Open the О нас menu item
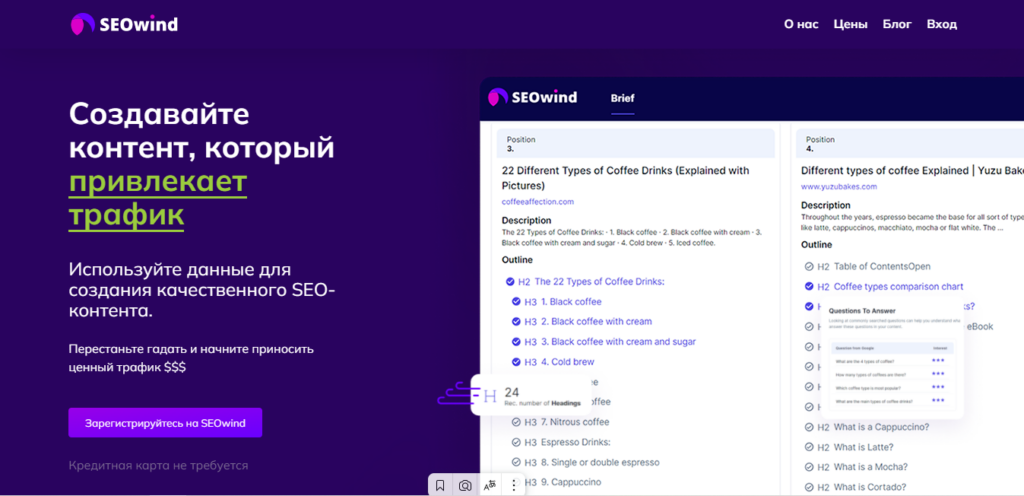The image size is (1024, 496). (x=801, y=24)
